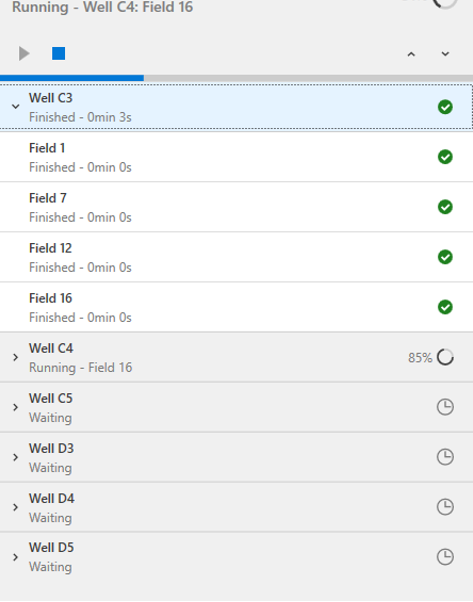
Task: Stop the run with blue square button
Action: (x=59, y=53)
